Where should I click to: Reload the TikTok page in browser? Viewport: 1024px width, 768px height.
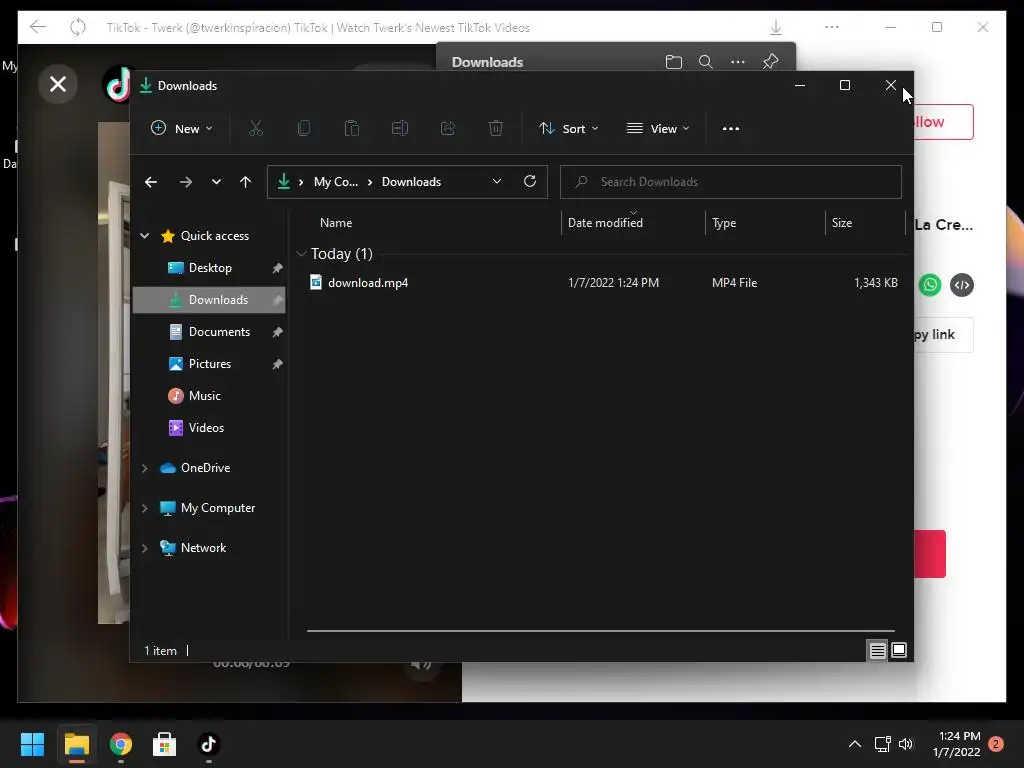pos(78,27)
